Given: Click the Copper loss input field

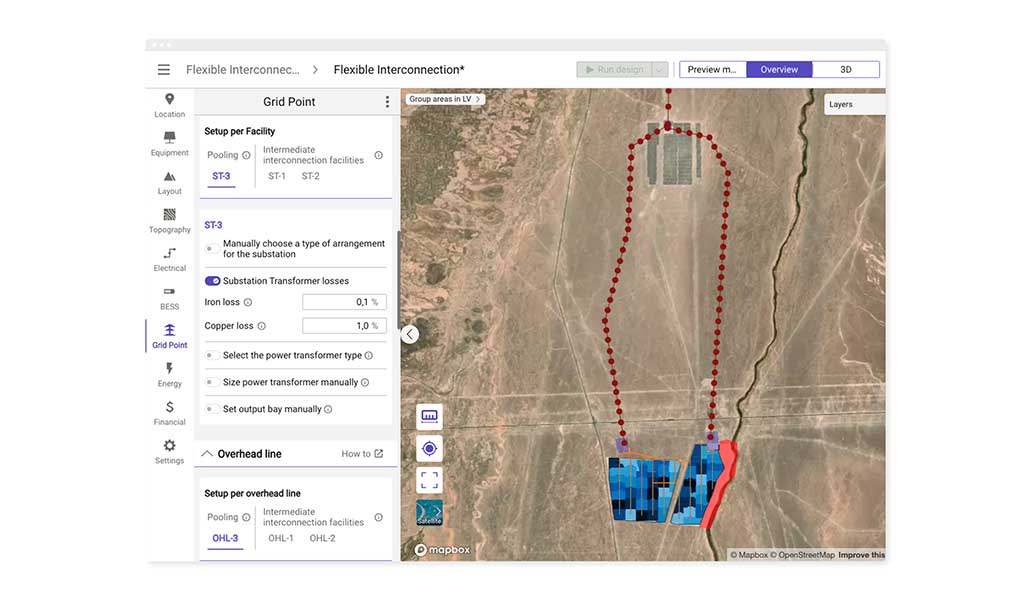Looking at the screenshot, I should click(343, 326).
